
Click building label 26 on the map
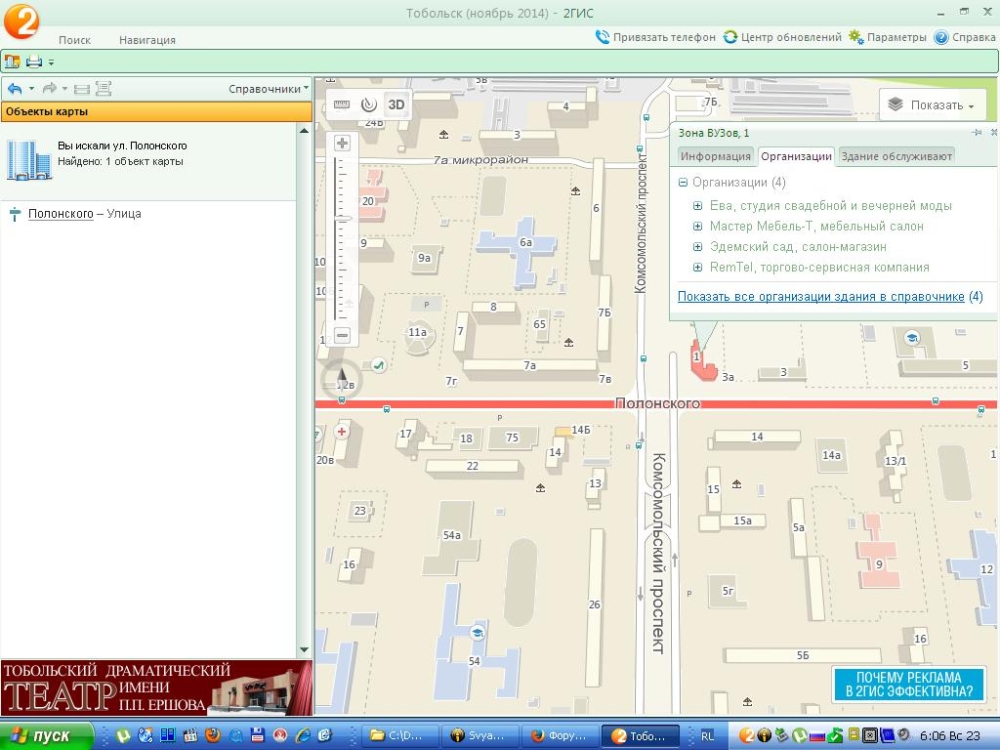tap(594, 604)
